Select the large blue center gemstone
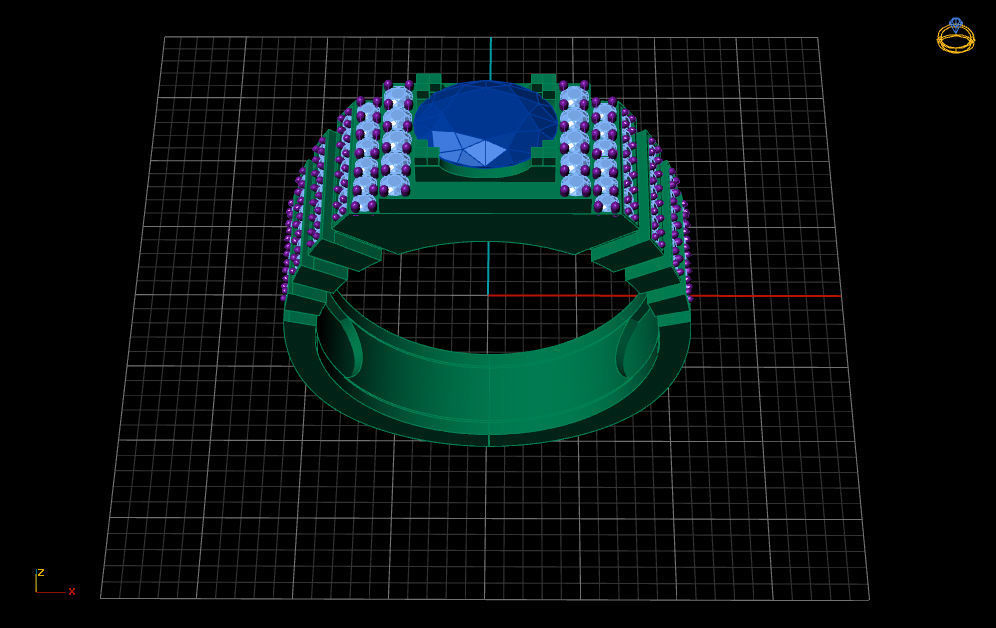This screenshot has width=996, height=628. click(x=486, y=124)
